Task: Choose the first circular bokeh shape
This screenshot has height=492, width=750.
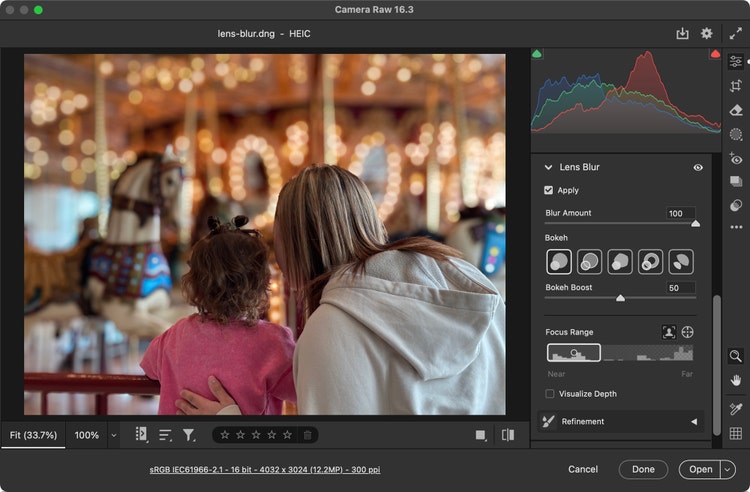Action: coord(559,262)
